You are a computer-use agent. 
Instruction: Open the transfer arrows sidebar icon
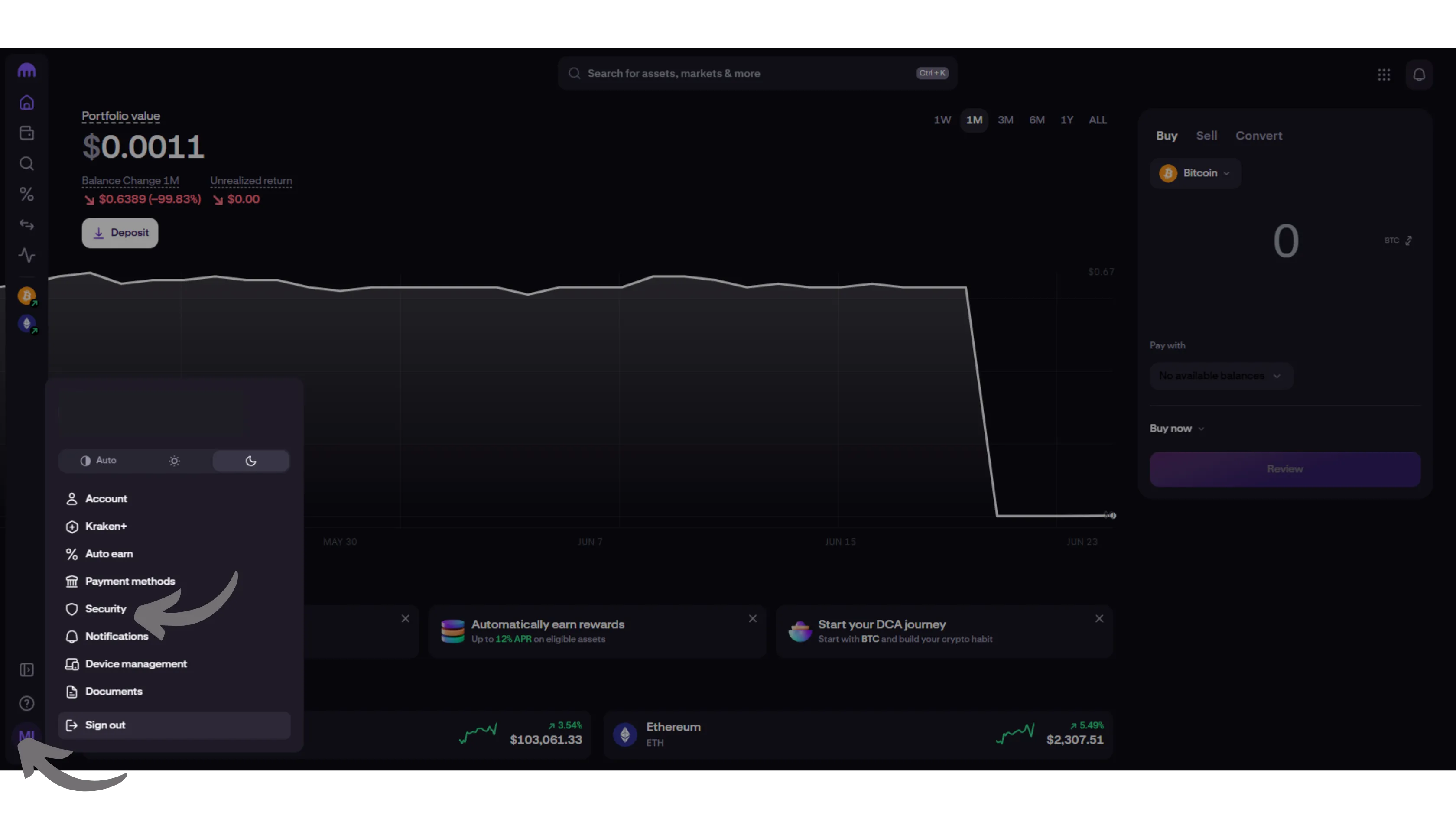point(26,225)
